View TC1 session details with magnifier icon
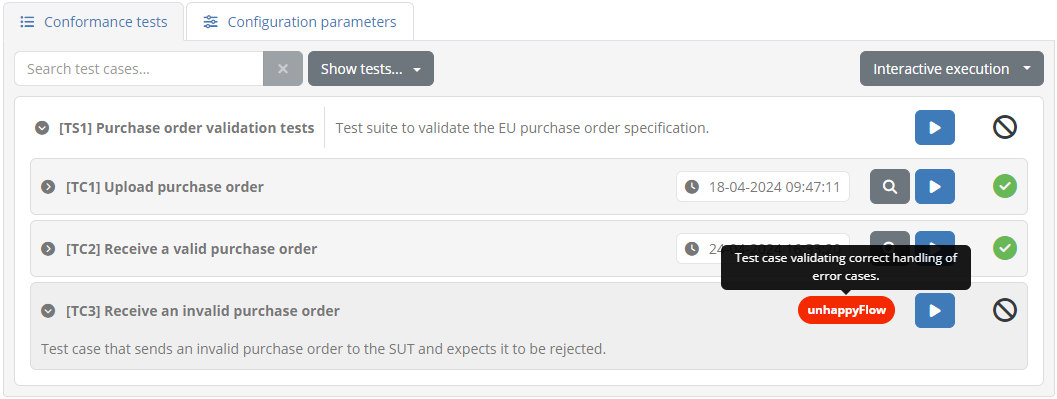Screen dimensions: 1057x399 tap(890, 187)
